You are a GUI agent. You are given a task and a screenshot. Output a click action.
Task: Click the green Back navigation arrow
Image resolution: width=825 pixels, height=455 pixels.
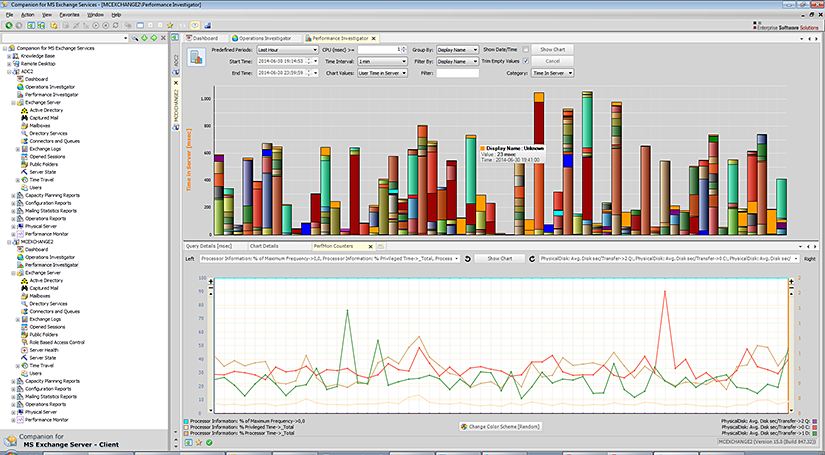point(9,25)
